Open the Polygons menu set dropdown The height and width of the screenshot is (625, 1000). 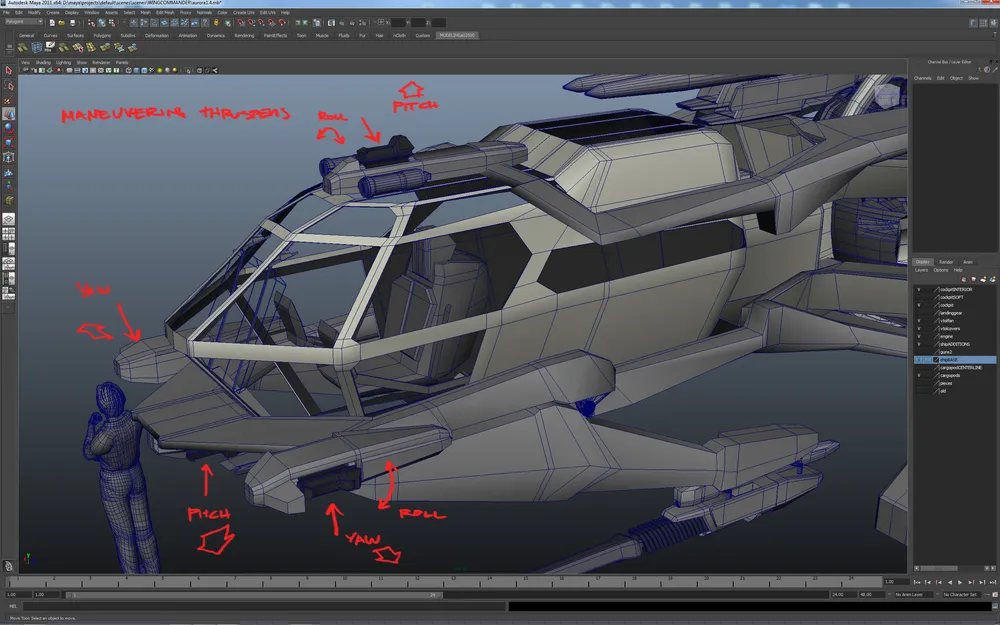[23, 21]
